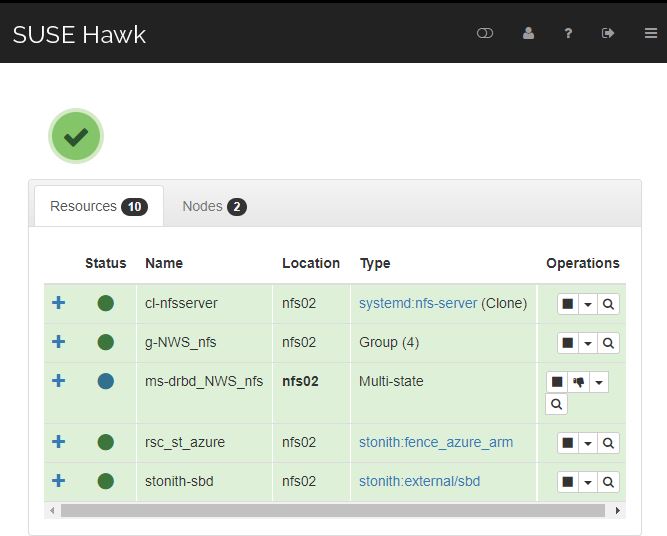View details of ms-drbd_NWS_nfs with magnifier

556,404
